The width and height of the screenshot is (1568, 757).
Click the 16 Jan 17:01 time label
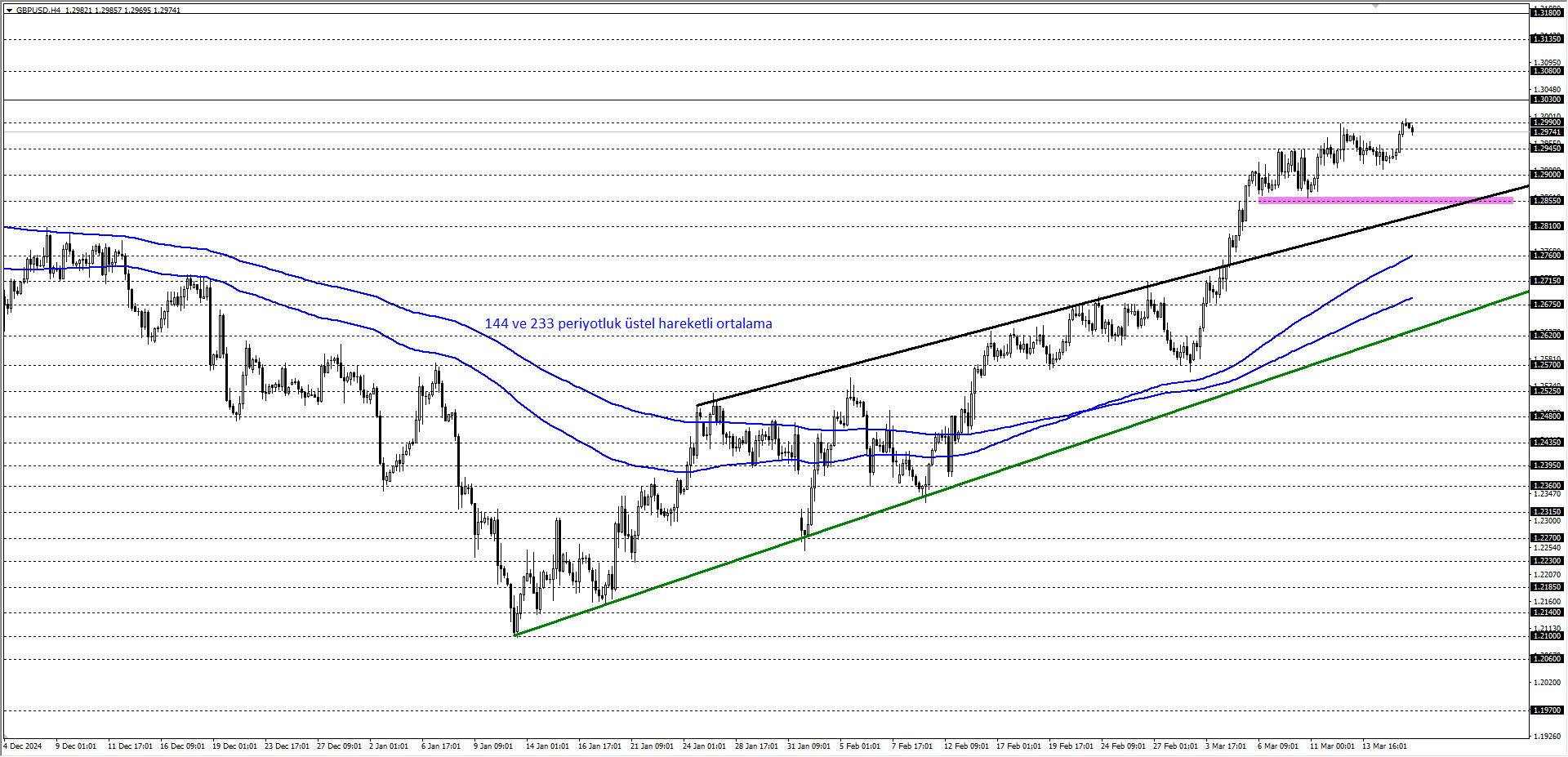click(599, 746)
